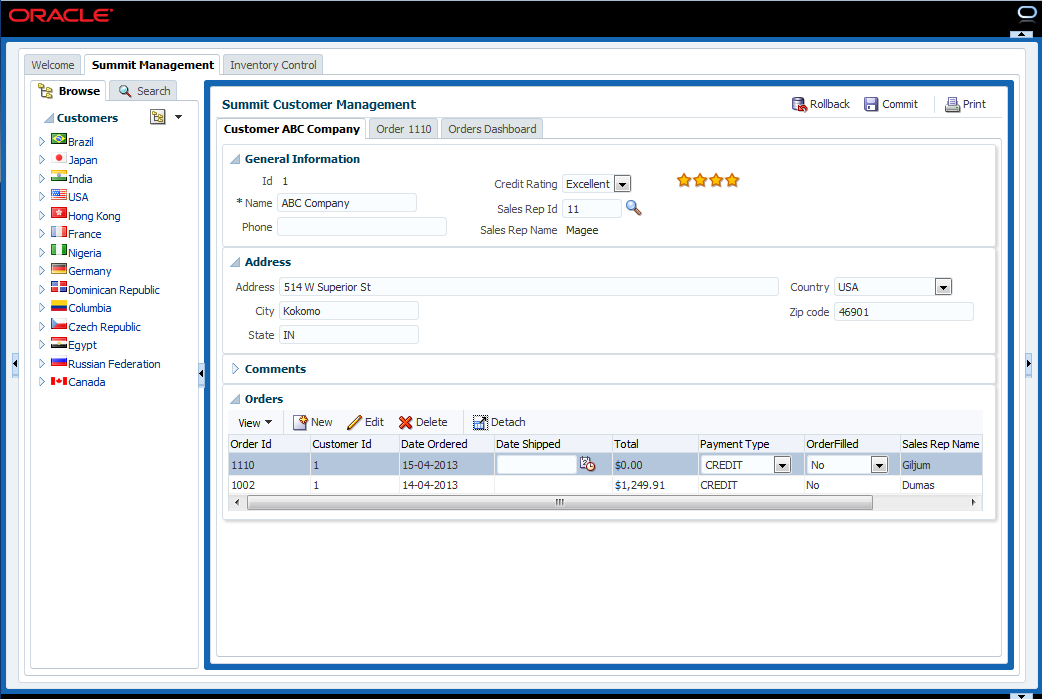Click the Phone input field
1042x699 pixels.
click(x=362, y=227)
